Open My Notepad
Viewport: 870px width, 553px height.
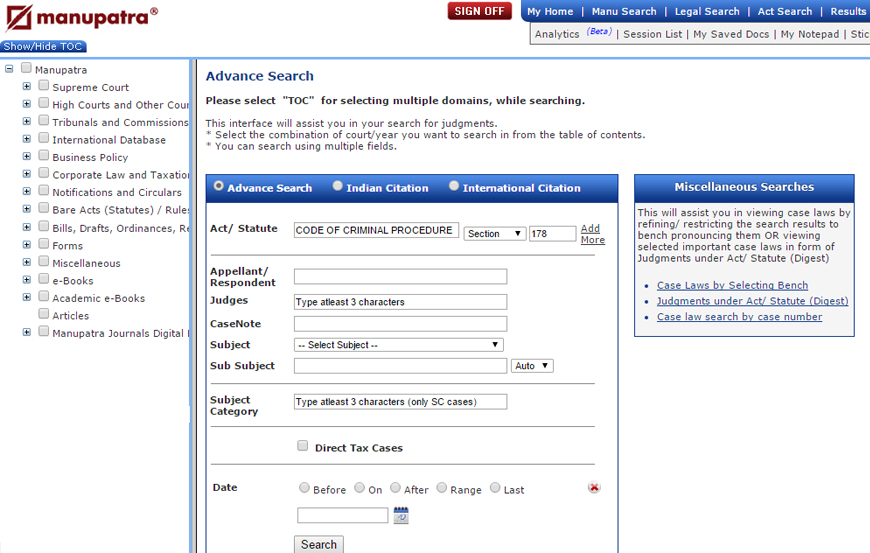point(810,34)
